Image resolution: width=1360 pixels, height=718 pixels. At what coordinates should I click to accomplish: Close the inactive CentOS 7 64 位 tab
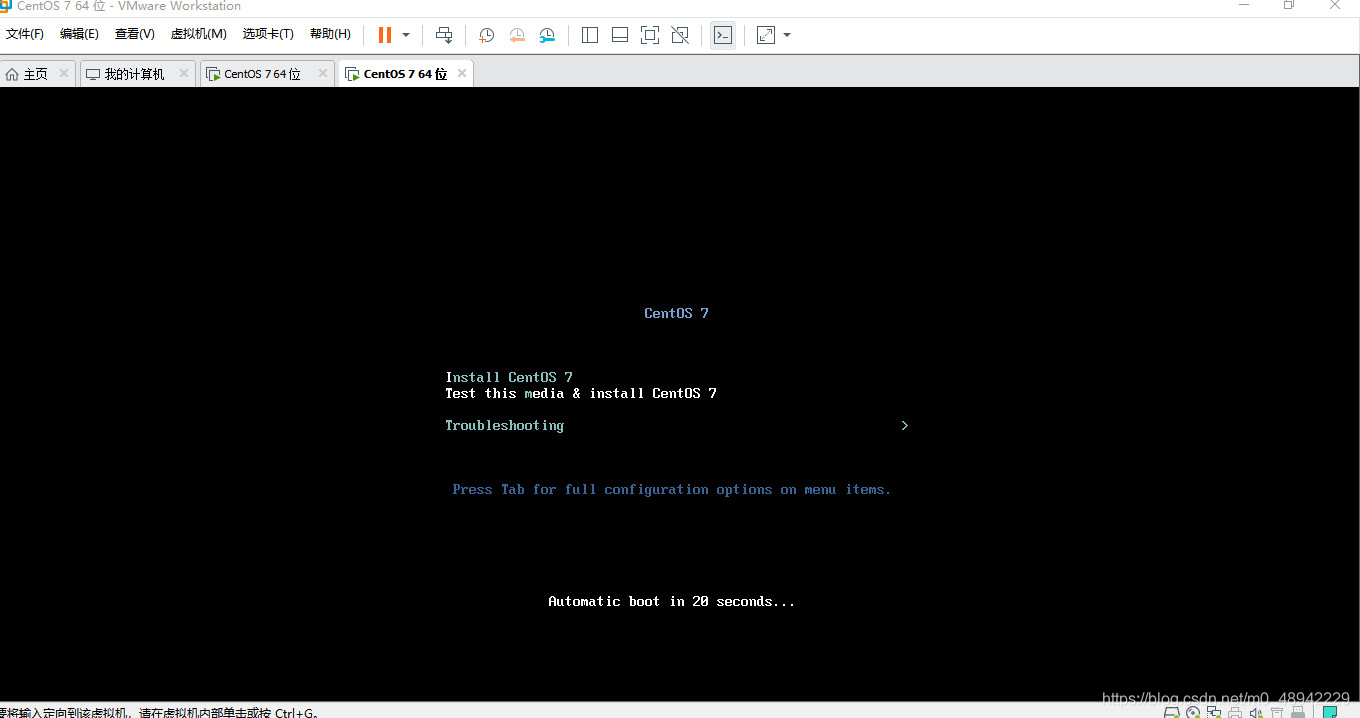[x=323, y=73]
